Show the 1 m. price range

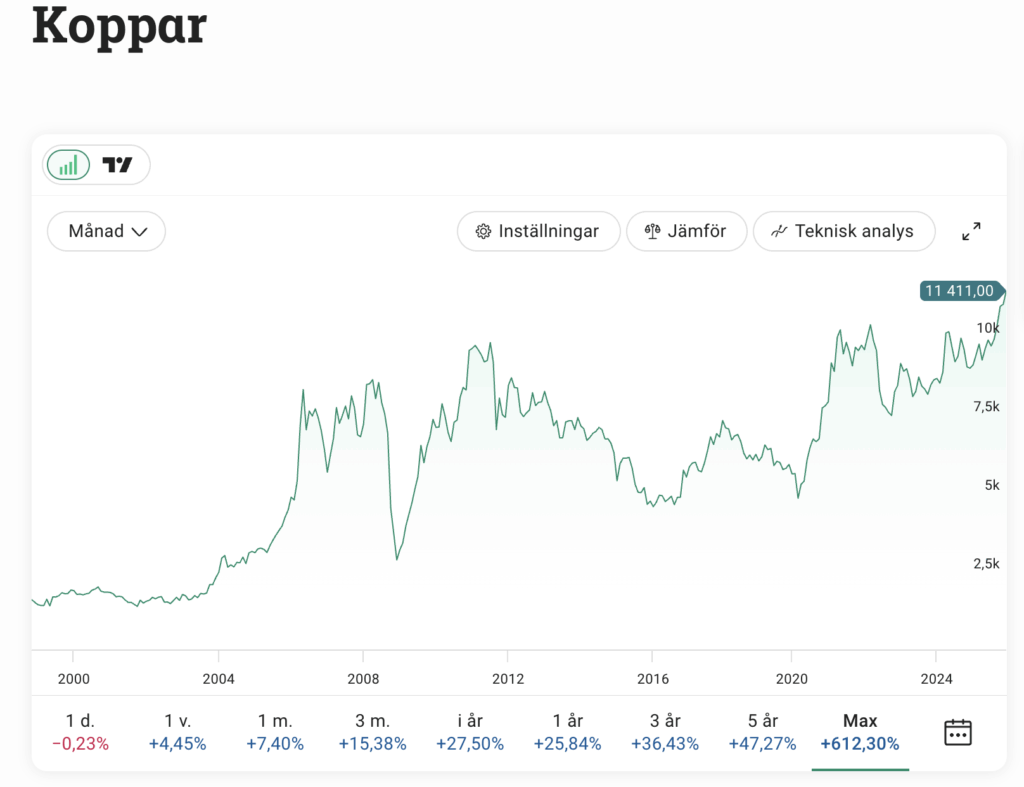276,732
